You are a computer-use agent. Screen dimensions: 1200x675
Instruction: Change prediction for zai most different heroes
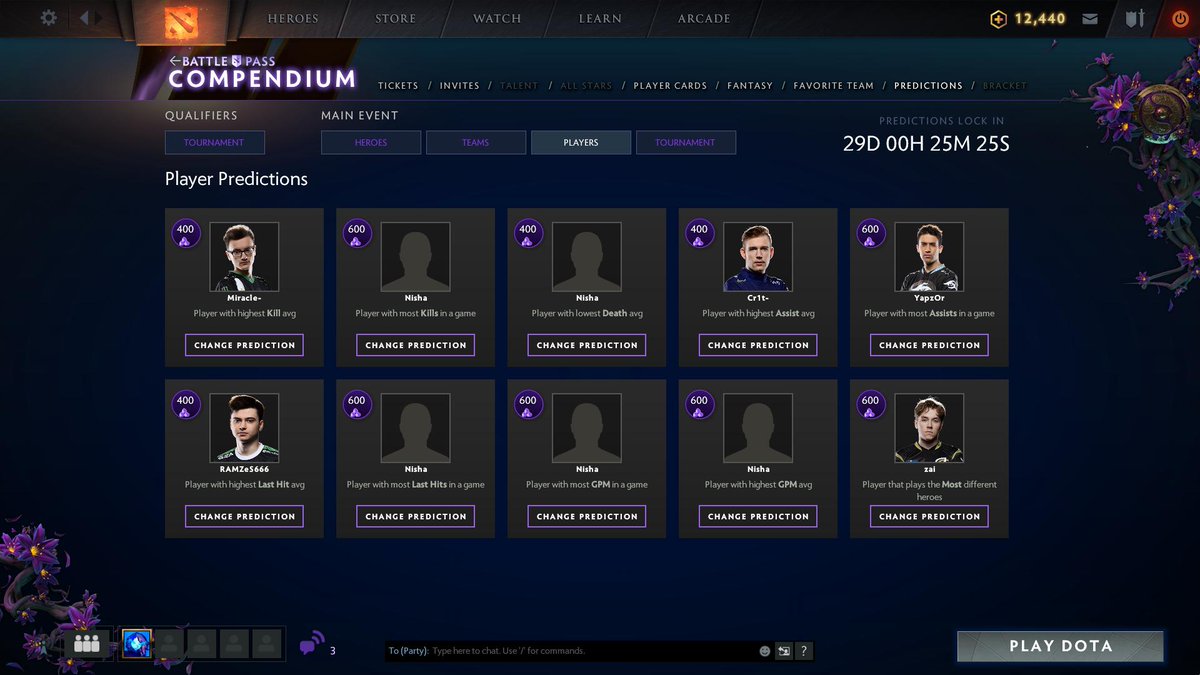click(x=929, y=516)
